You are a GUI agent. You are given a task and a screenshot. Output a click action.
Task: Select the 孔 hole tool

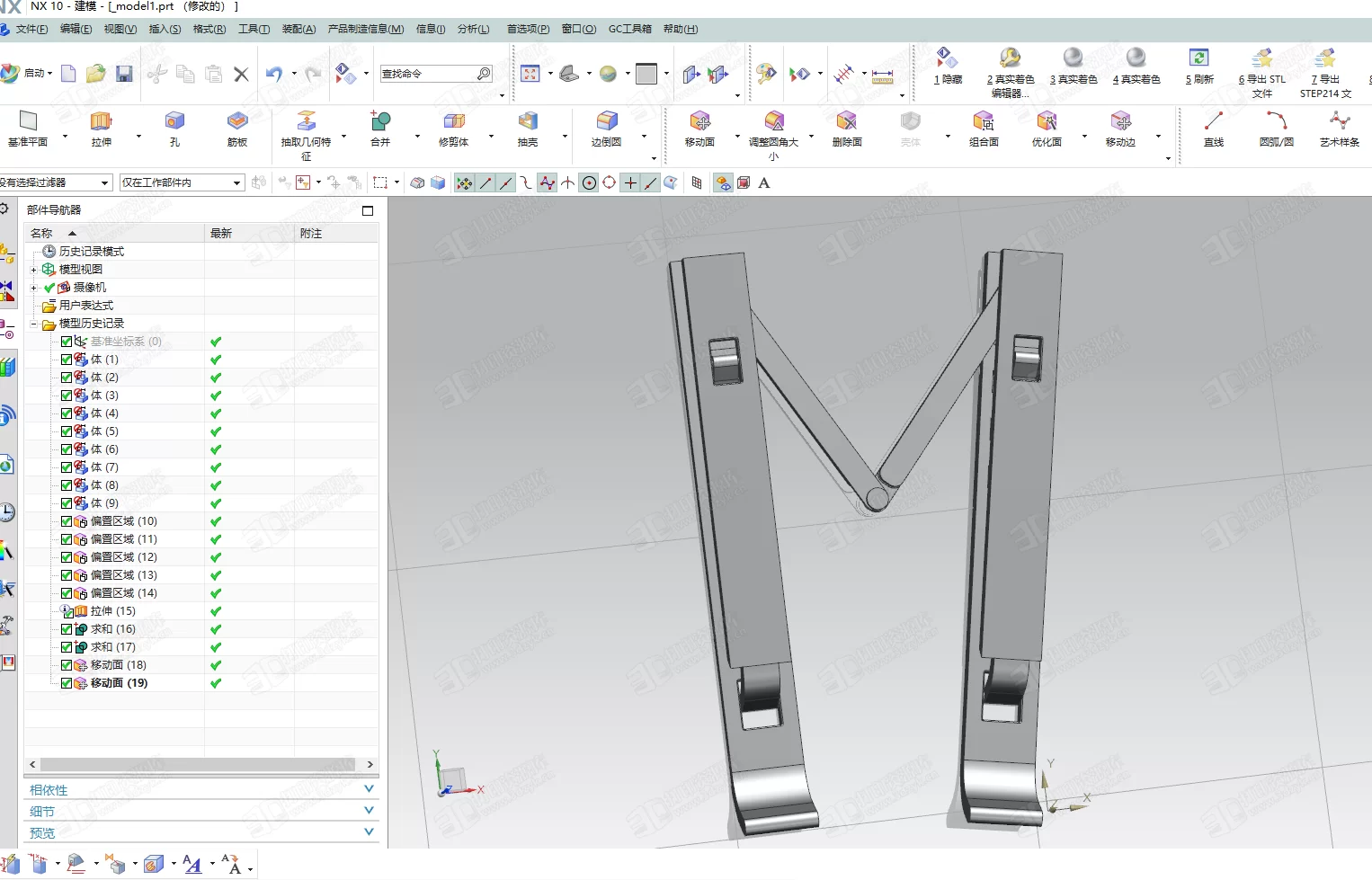click(174, 128)
